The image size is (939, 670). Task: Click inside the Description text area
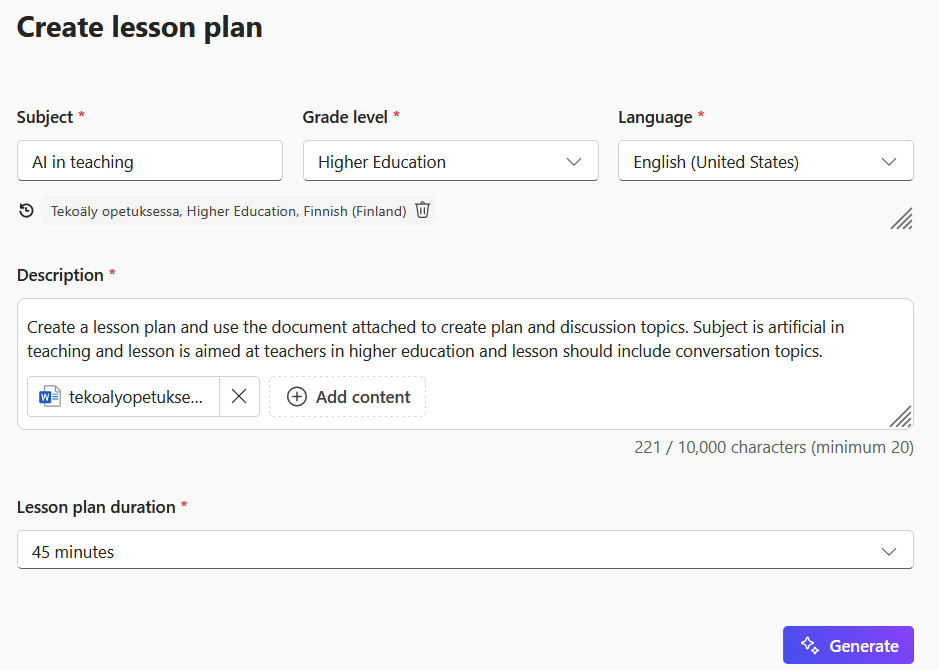[465, 340]
